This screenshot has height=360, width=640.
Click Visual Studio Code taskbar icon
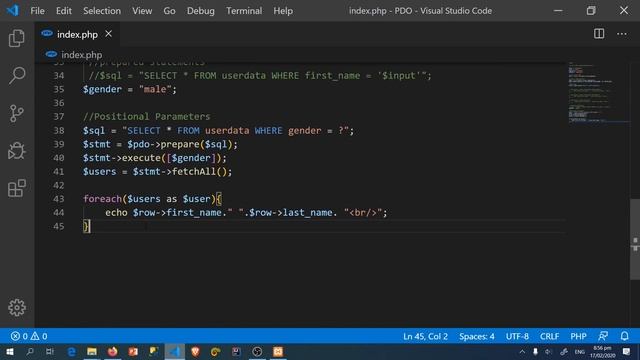pos(175,351)
